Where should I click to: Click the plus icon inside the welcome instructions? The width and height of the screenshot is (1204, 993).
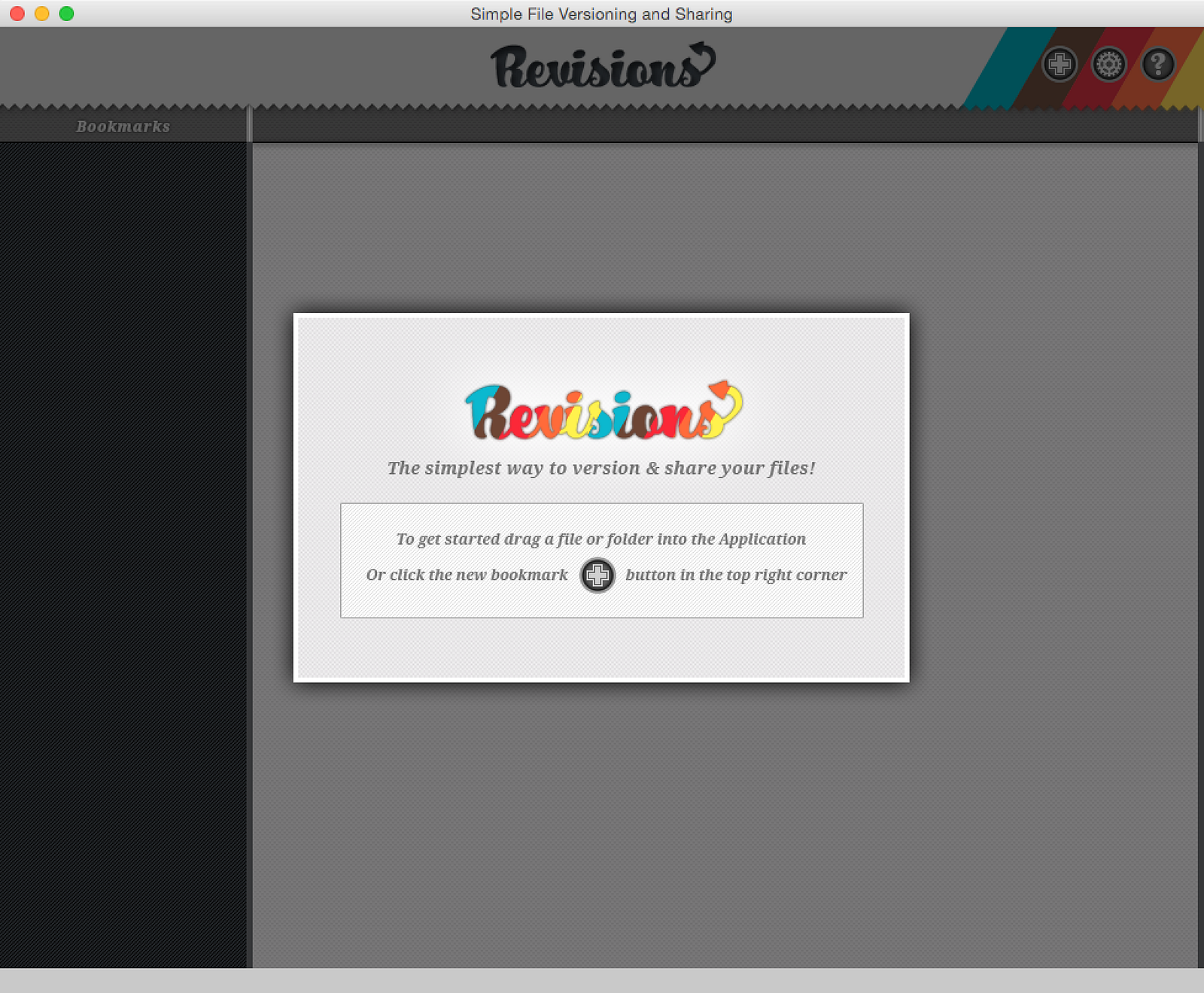coord(597,575)
